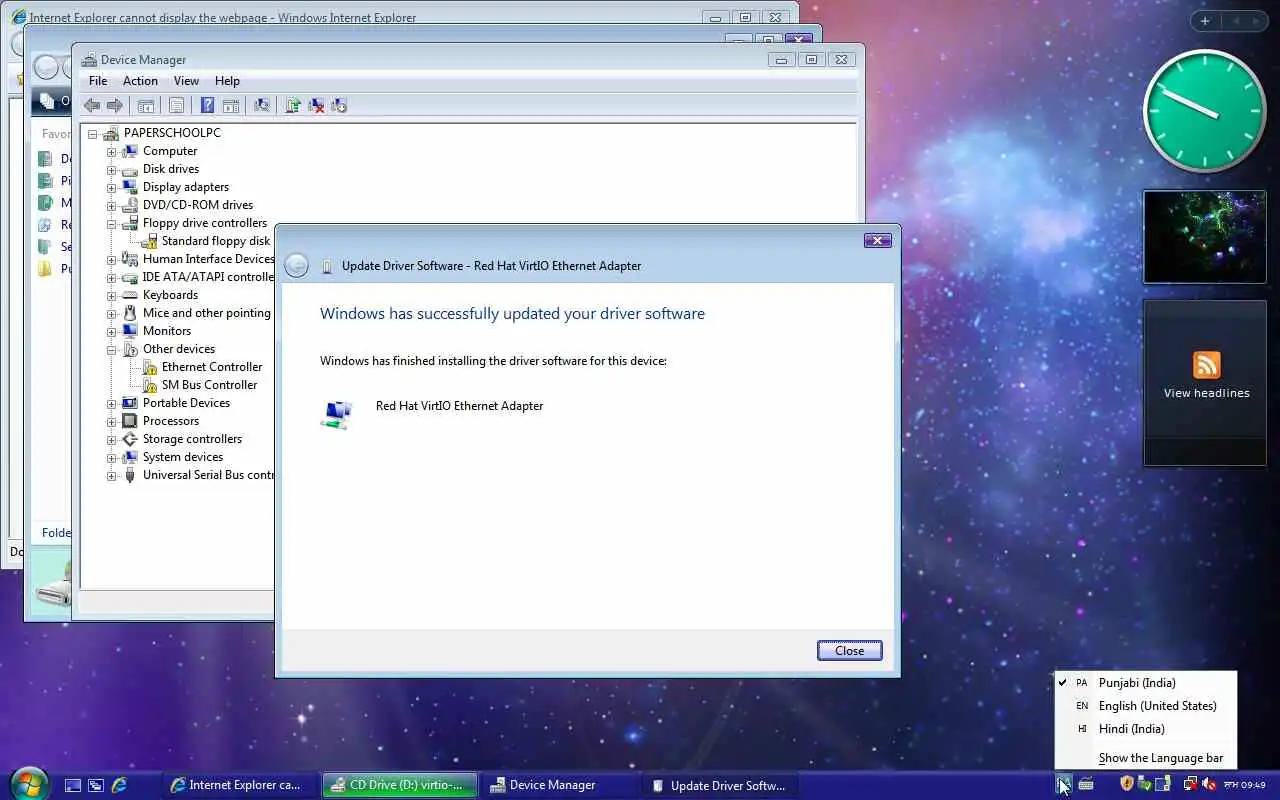Click the taskbar clock showing 09:49
This screenshot has width=1280, height=800.
1245,784
